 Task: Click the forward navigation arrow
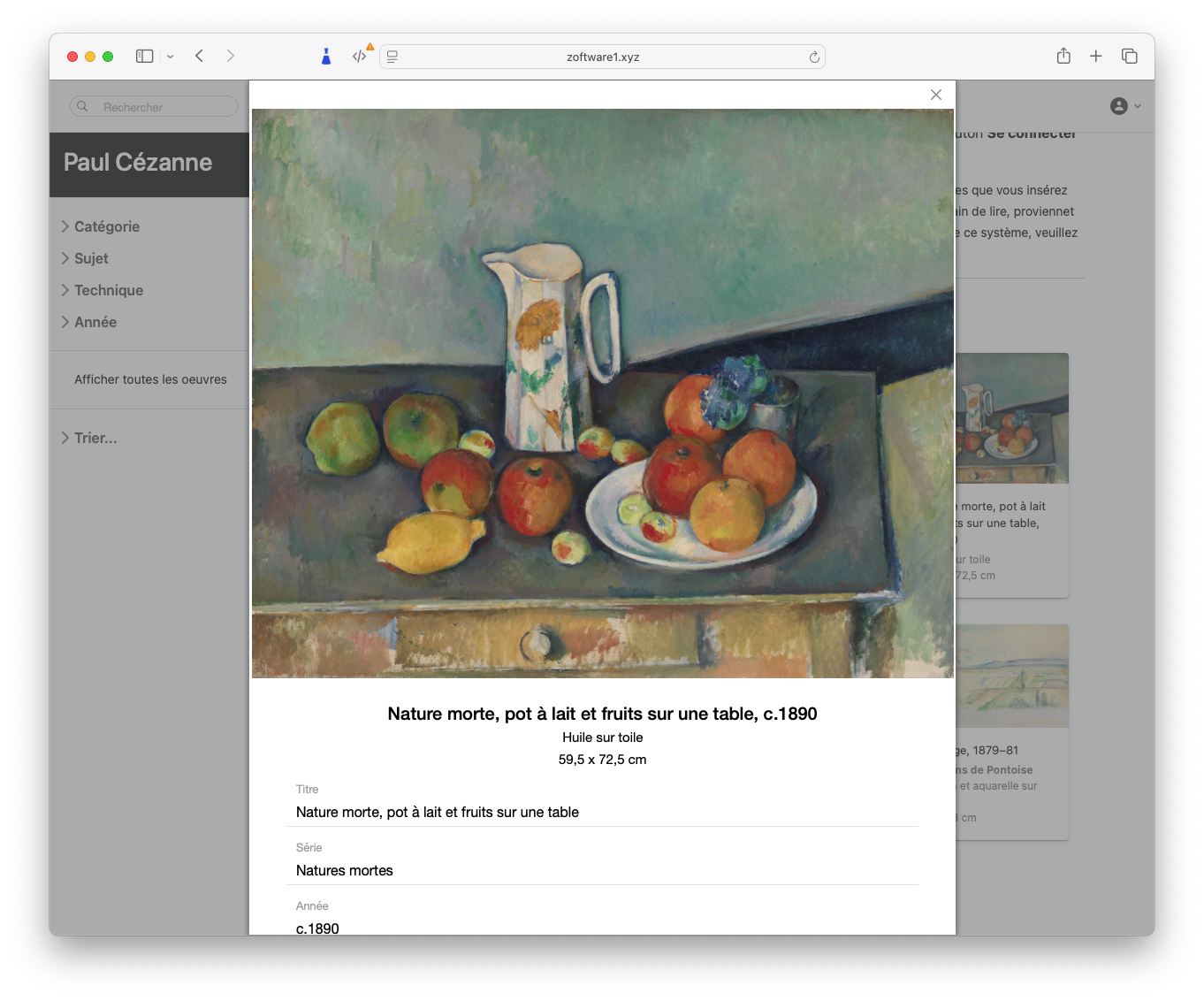(x=231, y=56)
